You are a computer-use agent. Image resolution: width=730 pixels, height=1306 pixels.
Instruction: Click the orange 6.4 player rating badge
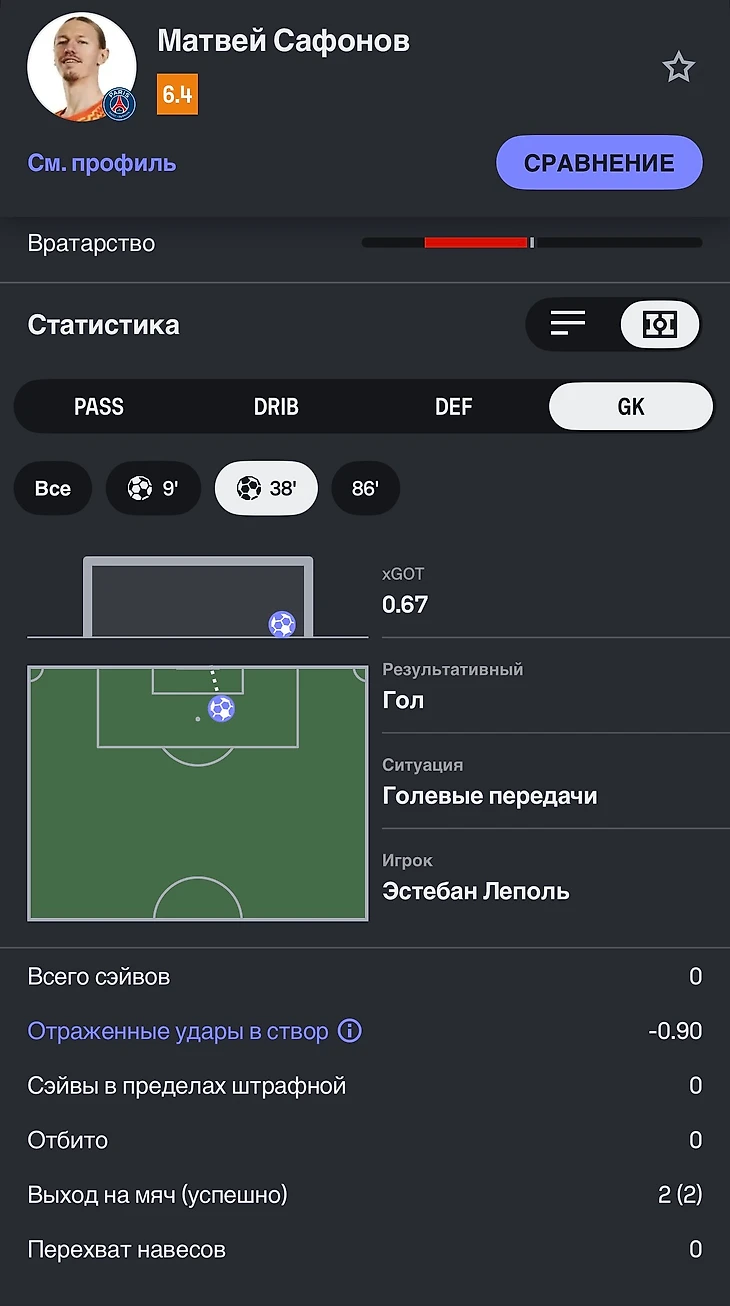tap(177, 95)
